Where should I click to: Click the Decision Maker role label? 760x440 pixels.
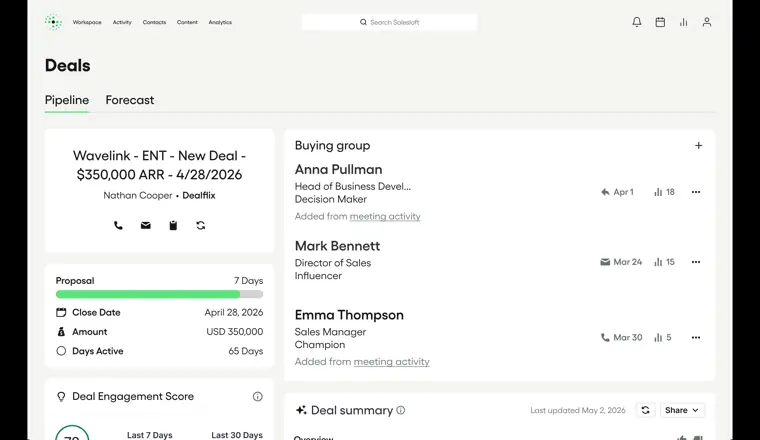(331, 199)
